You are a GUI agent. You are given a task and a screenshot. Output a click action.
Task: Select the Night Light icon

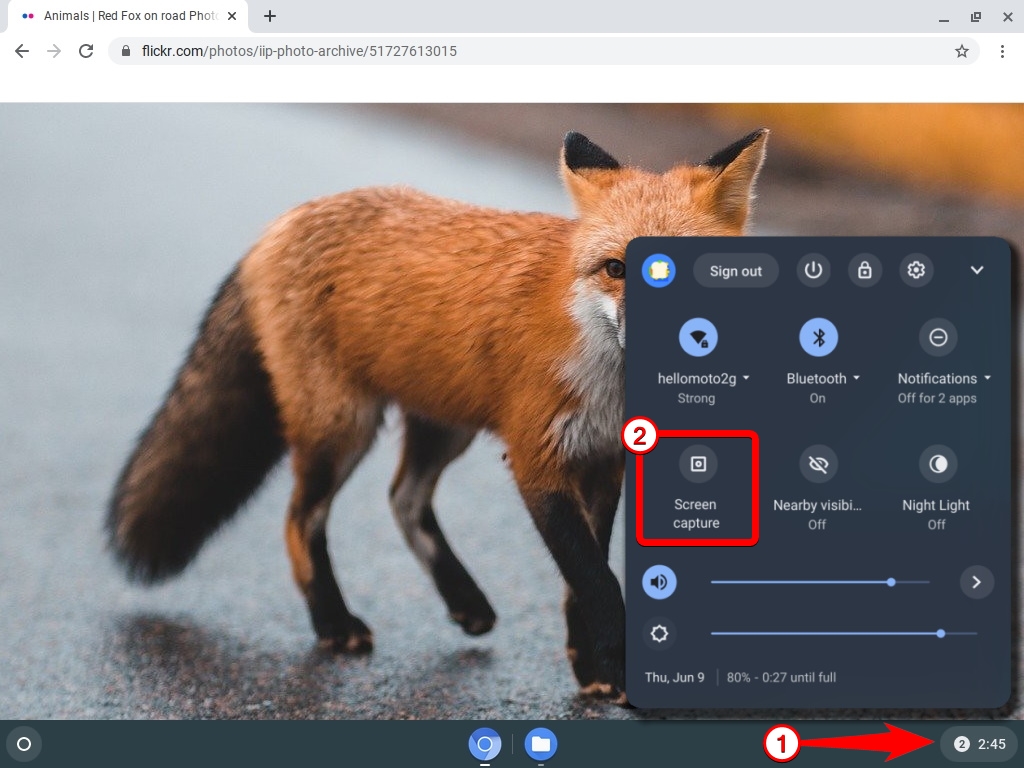[936, 463]
